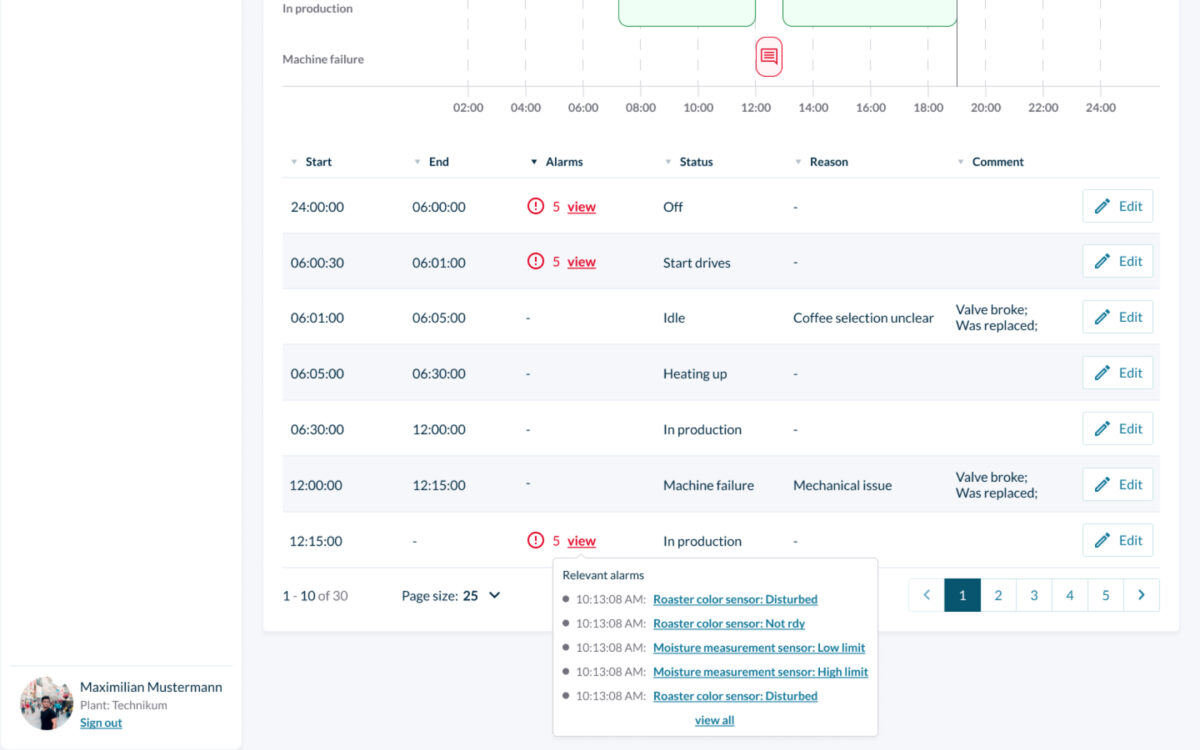
Task: Open the Page size dropdown
Action: [452, 595]
